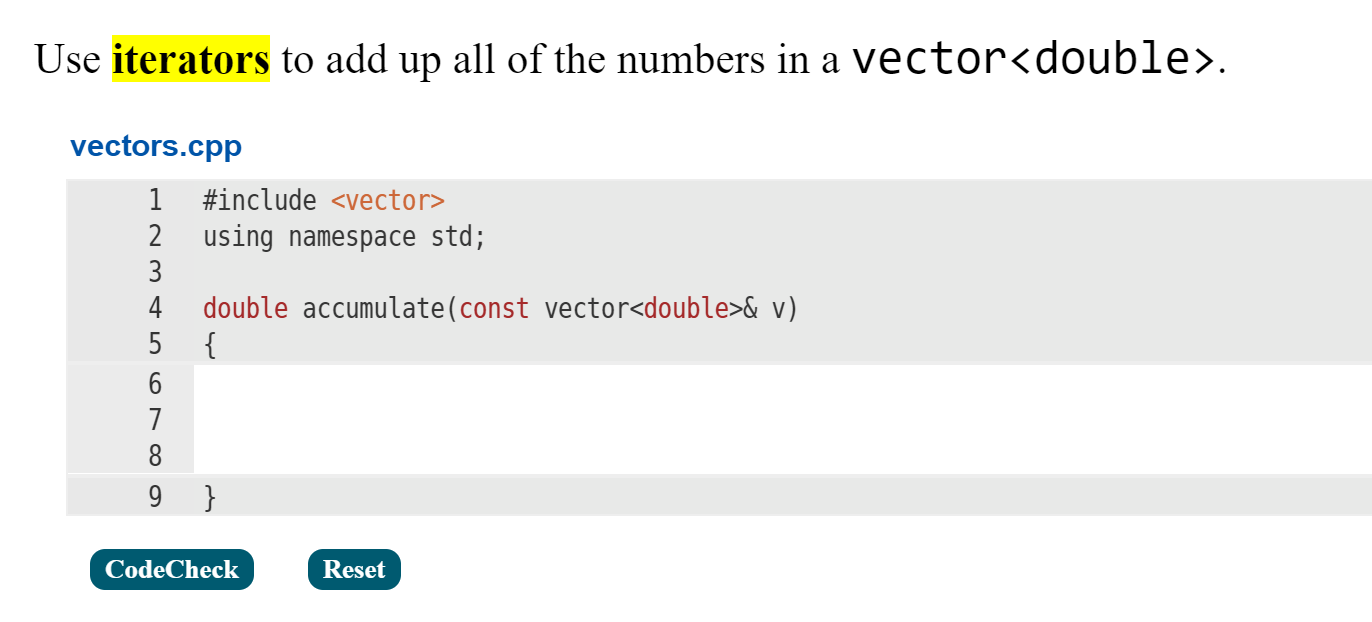The width and height of the screenshot is (1372, 622).
Task: Click the empty editable line 7
Action: pyautogui.click(x=400, y=420)
